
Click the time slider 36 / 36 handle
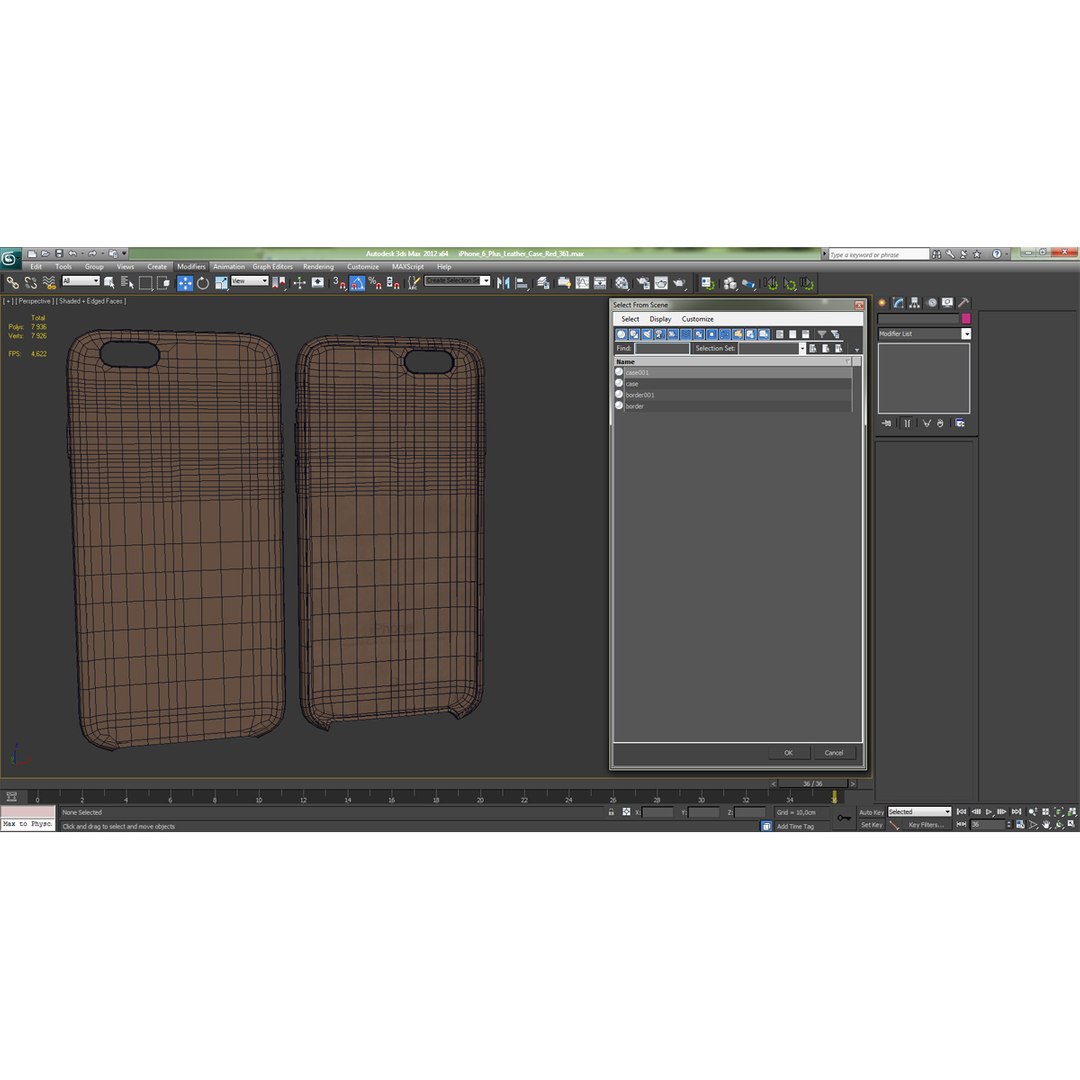tap(813, 784)
